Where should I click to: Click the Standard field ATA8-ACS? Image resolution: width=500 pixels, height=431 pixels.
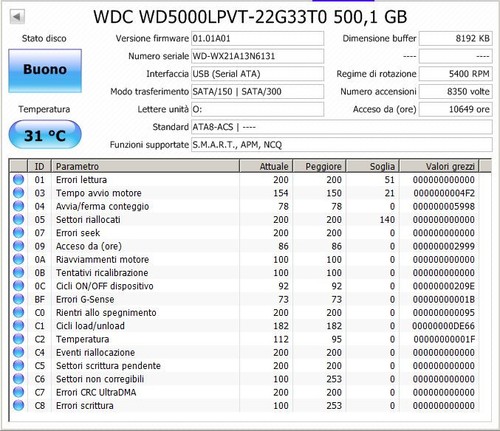pos(342,127)
